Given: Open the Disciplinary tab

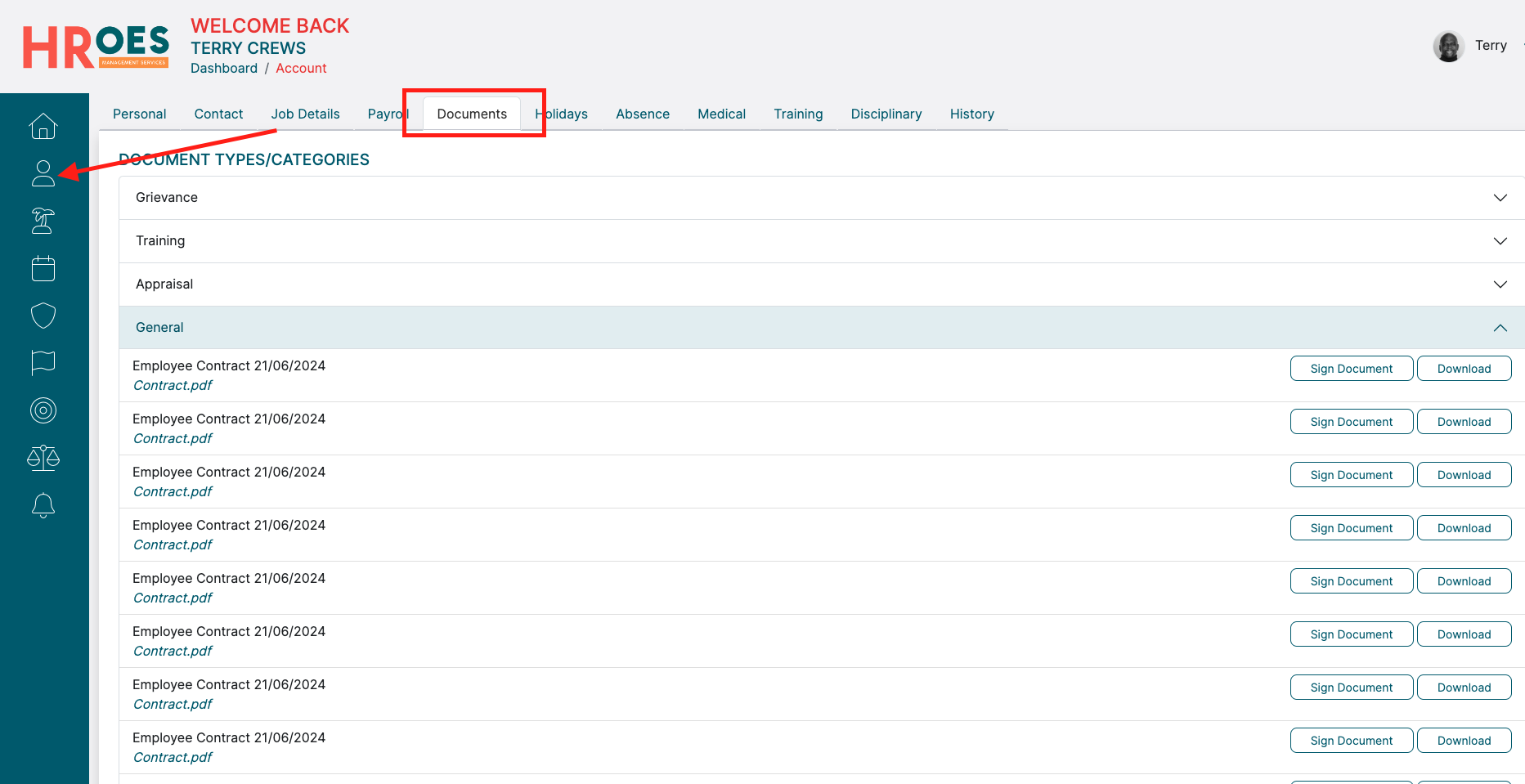Looking at the screenshot, I should [x=886, y=114].
